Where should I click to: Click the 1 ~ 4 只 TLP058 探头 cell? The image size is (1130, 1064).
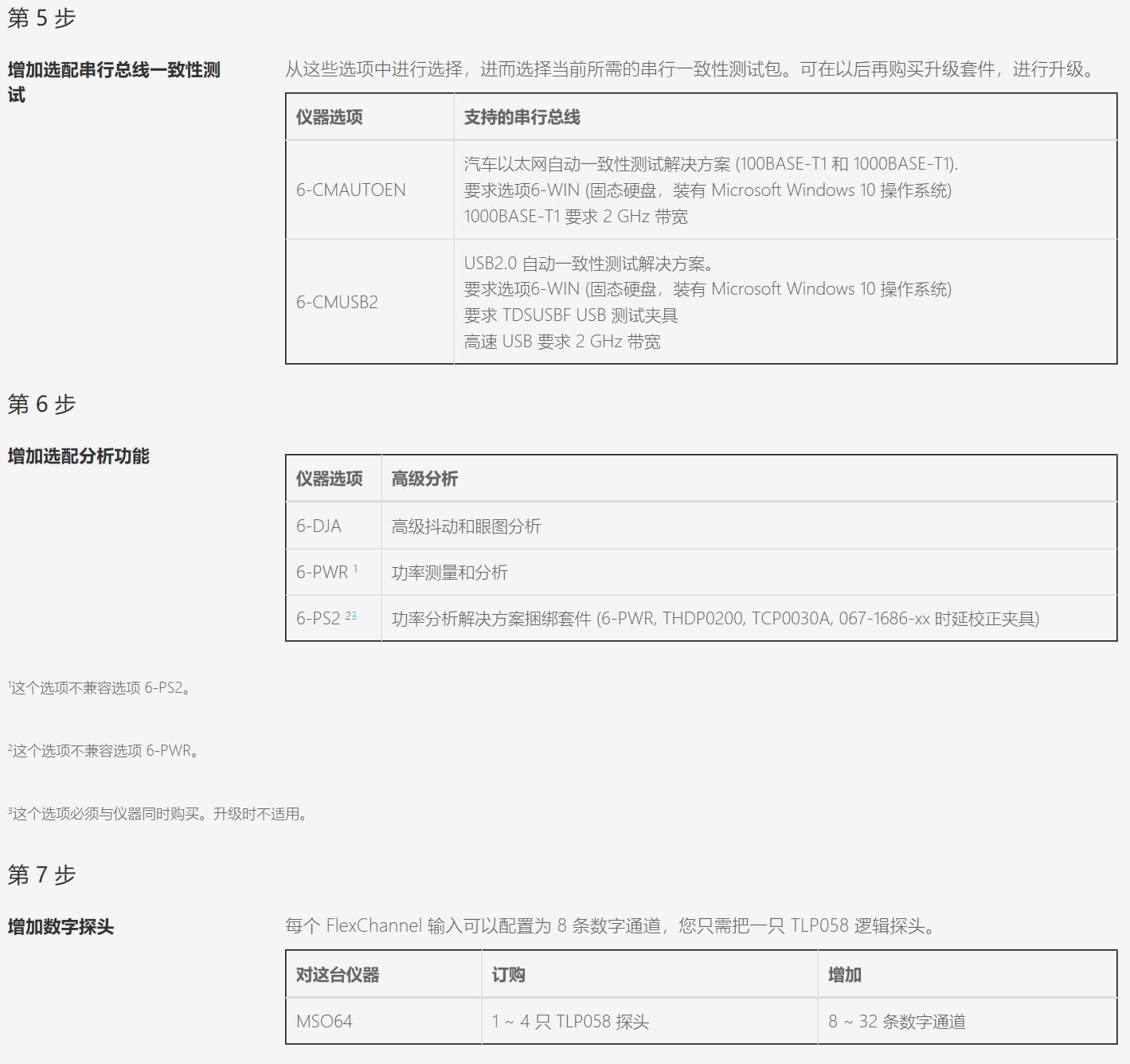pyautogui.click(x=570, y=1022)
